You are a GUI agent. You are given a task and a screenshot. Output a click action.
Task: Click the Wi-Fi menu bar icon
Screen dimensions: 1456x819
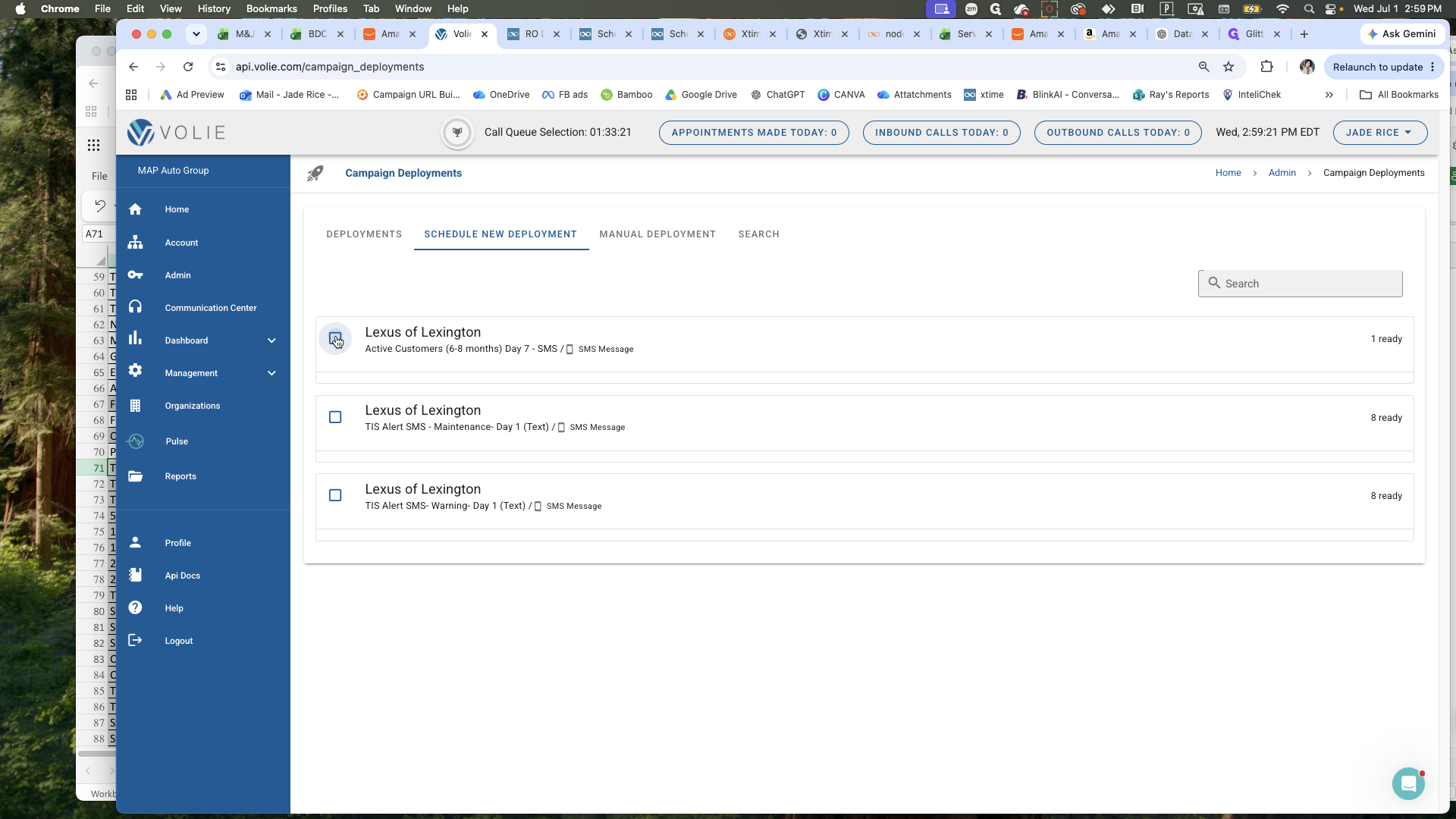click(x=1282, y=9)
